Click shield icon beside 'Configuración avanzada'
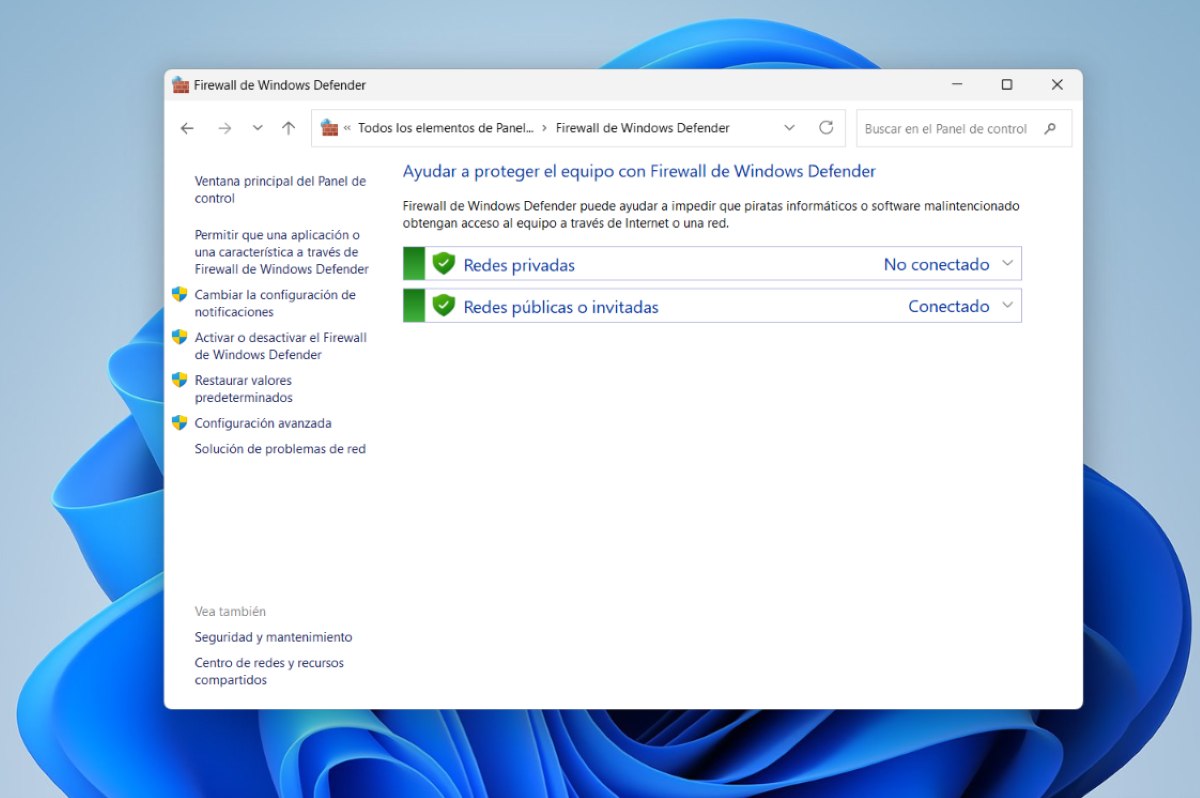The image size is (1200, 798). pyautogui.click(x=180, y=423)
